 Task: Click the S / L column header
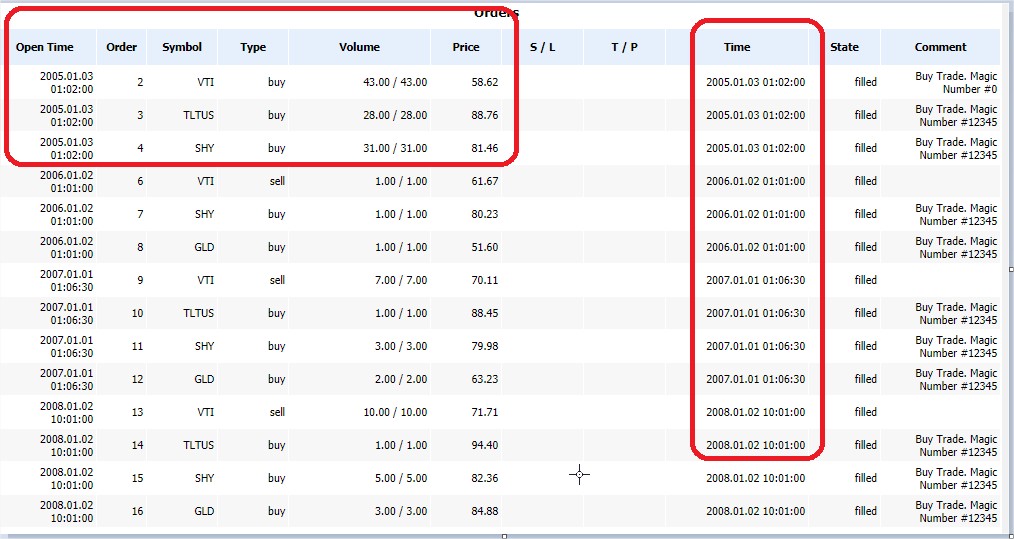542,47
